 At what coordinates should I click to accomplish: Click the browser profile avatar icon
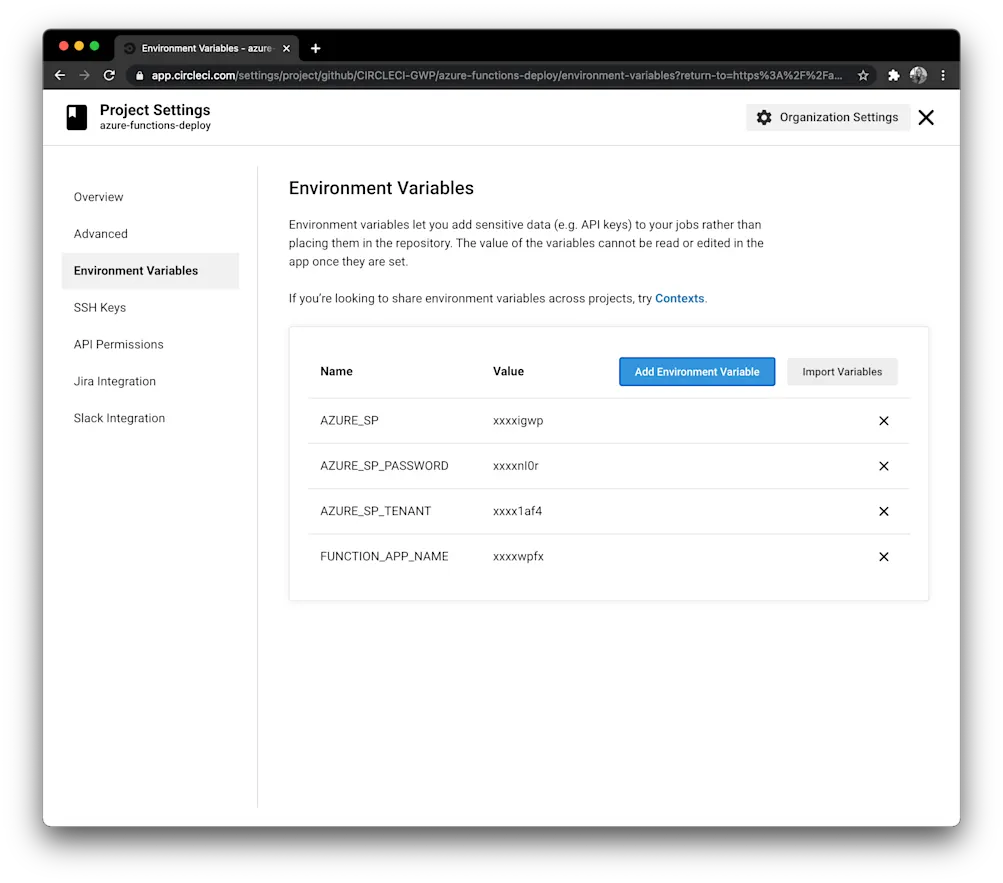918,75
